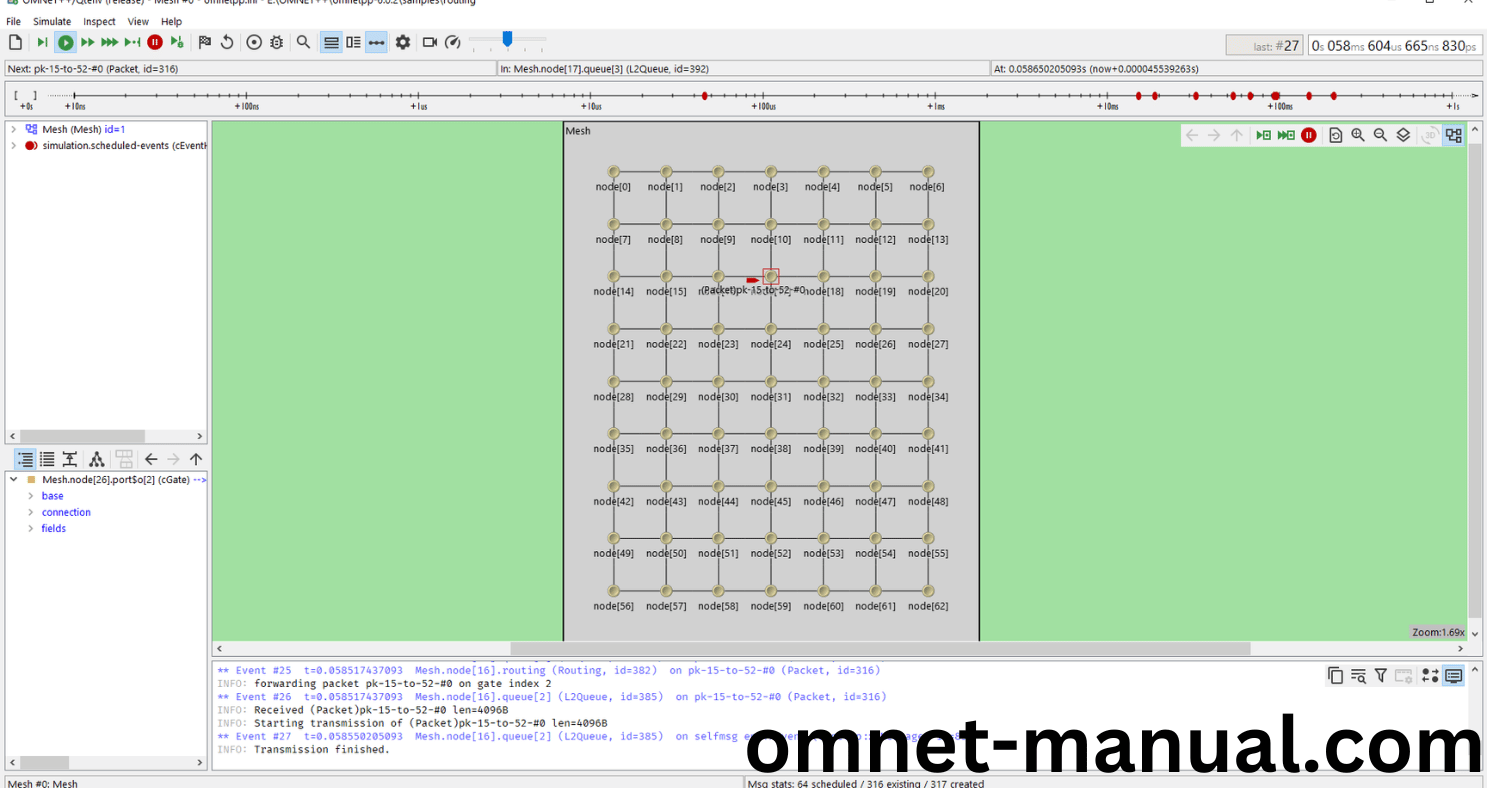
Task: Click the Find/Filter icon in log panel
Action: (1358, 675)
